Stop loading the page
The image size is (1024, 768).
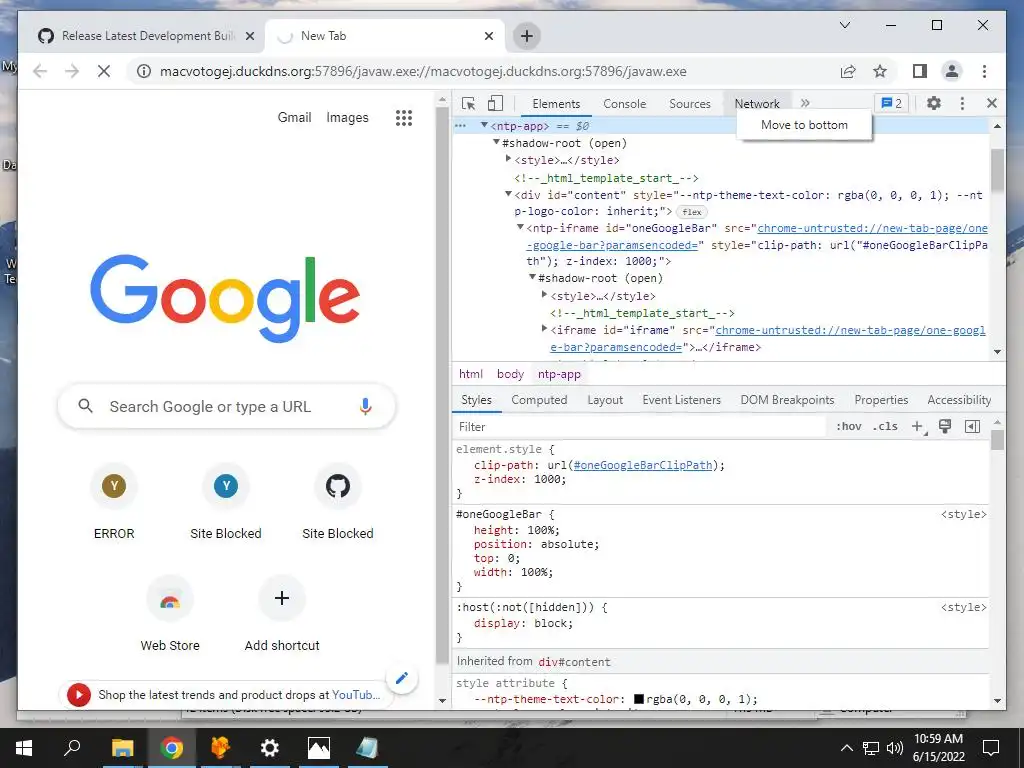(104, 71)
